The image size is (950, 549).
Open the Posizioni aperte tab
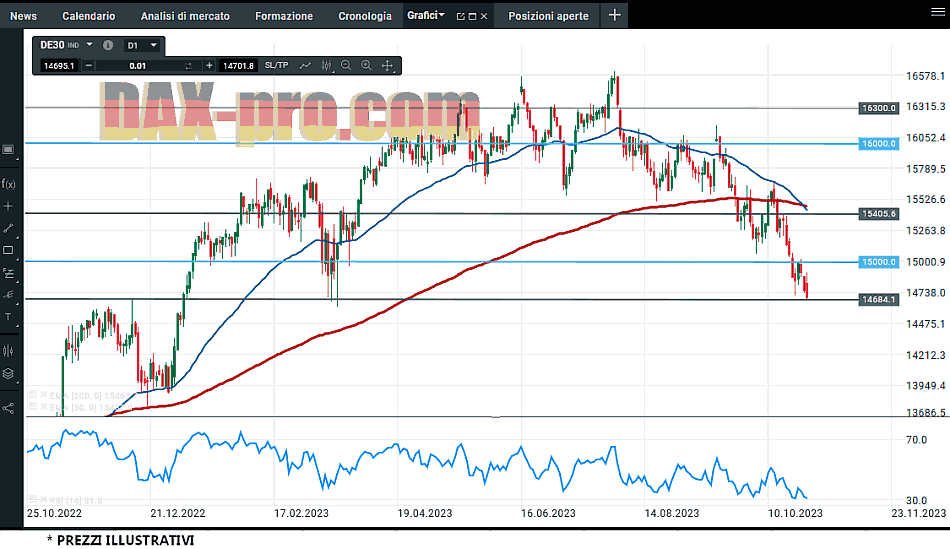[548, 16]
